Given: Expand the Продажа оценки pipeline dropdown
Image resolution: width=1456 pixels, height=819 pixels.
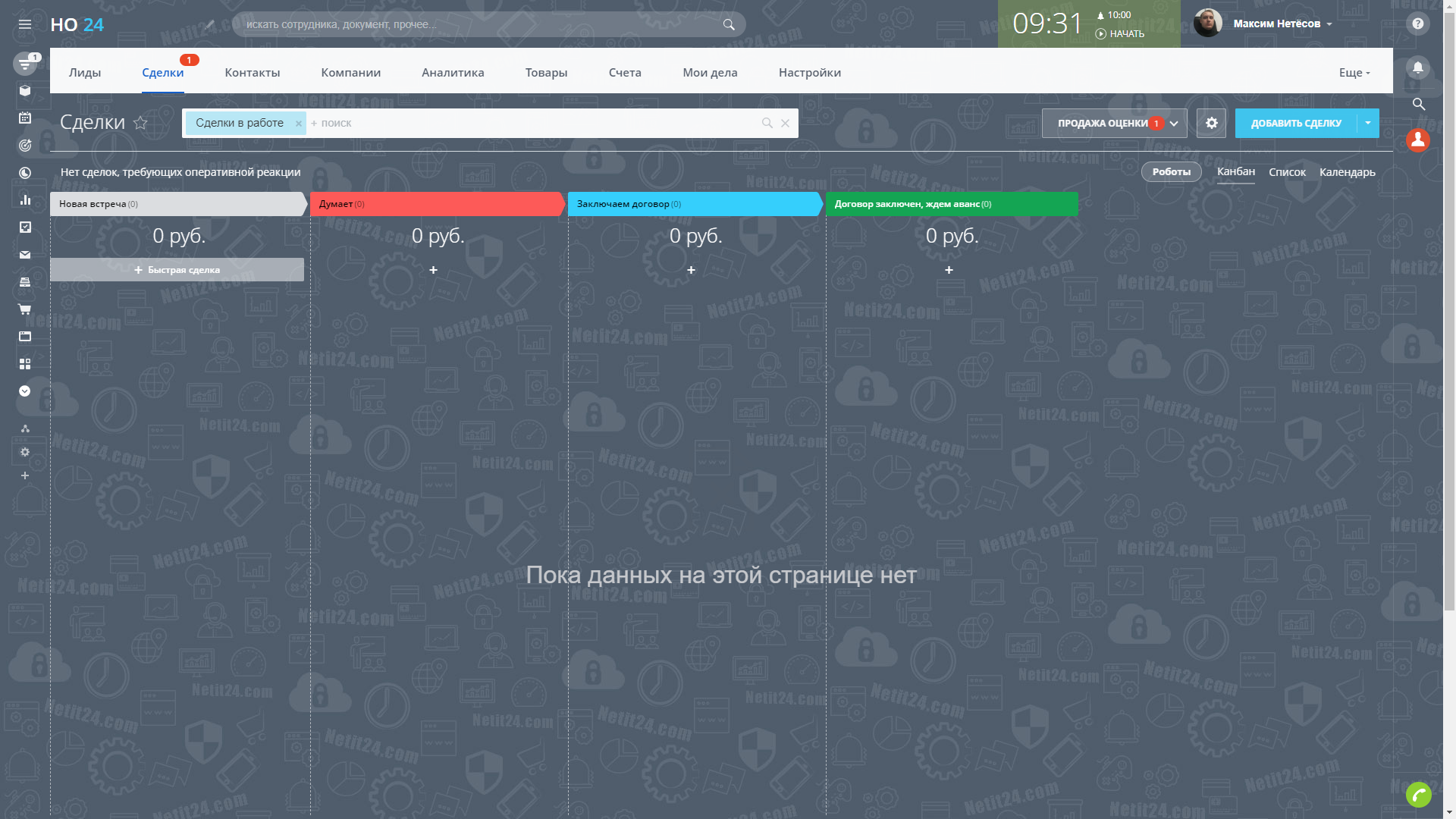Looking at the screenshot, I should pos(1174,124).
